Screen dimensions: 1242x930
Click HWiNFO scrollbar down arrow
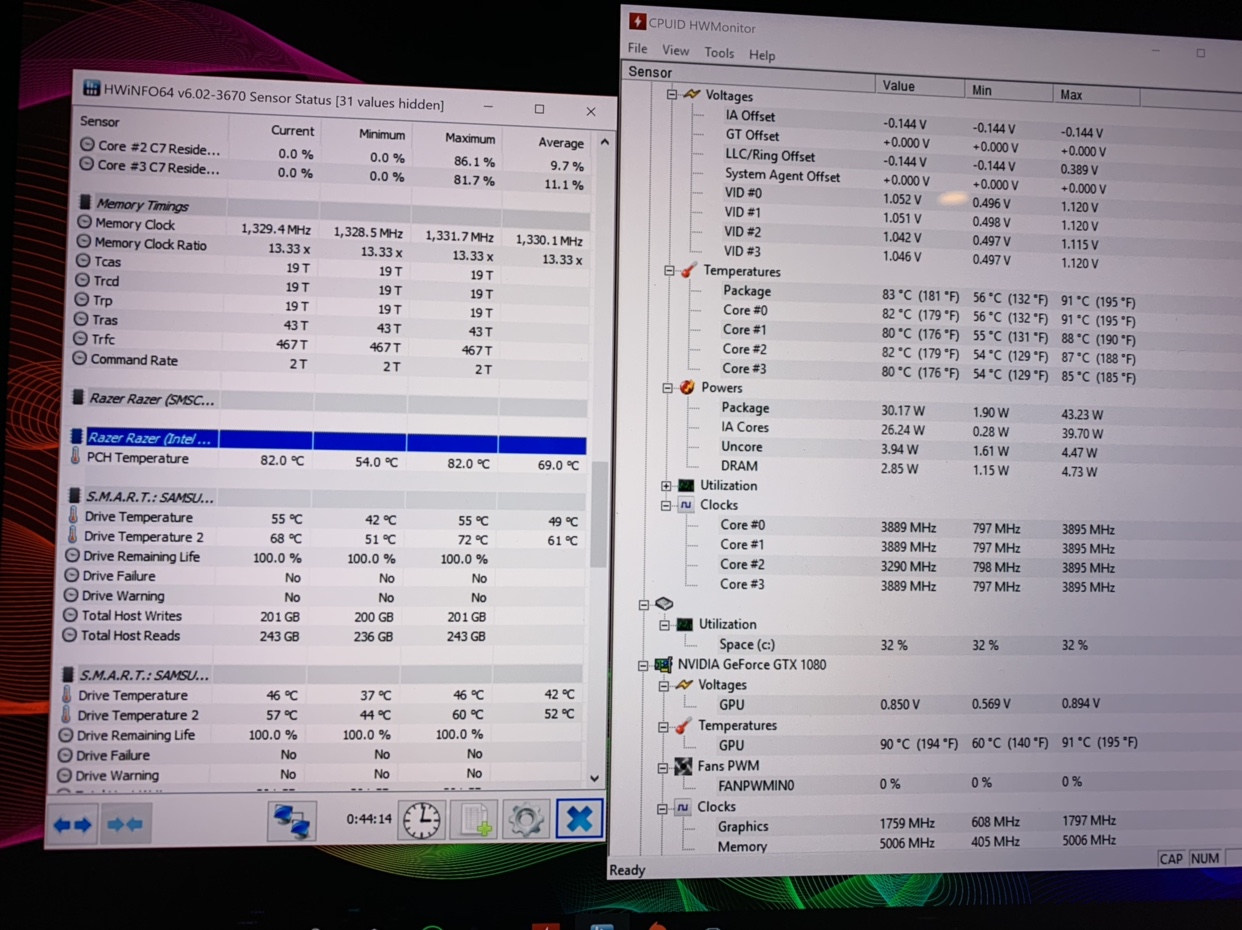595,777
